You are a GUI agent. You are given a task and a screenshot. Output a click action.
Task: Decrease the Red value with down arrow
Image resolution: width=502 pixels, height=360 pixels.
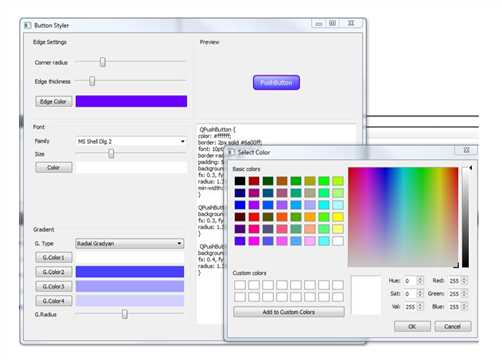[465, 283]
